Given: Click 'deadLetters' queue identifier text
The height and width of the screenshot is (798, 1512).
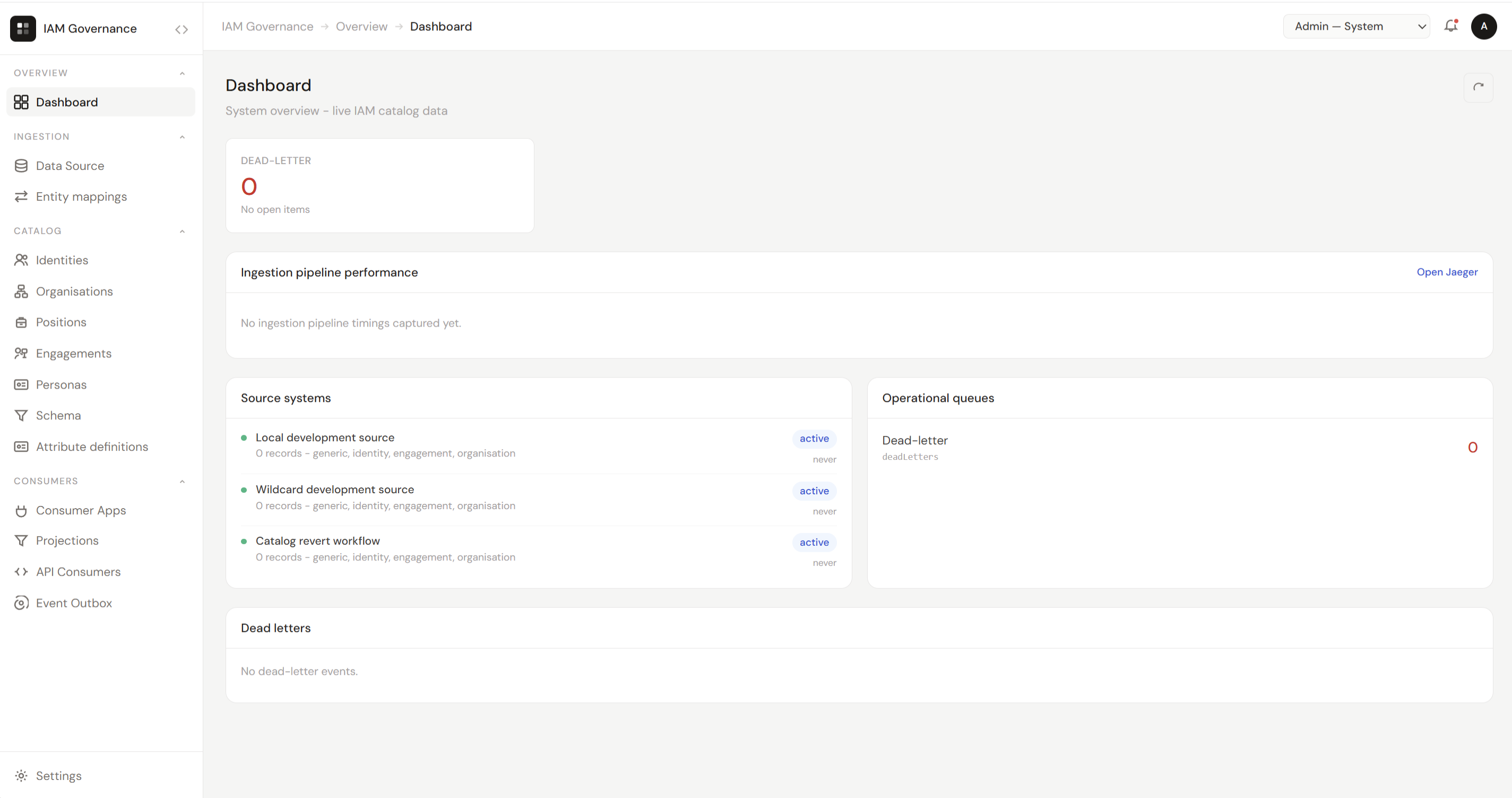Looking at the screenshot, I should tap(910, 457).
